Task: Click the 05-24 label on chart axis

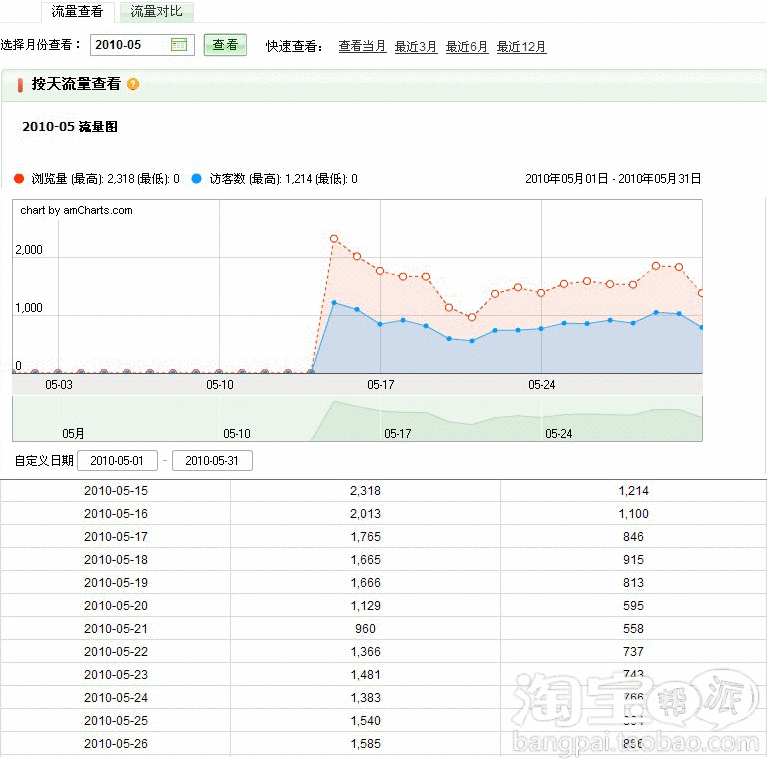Action: click(541, 385)
